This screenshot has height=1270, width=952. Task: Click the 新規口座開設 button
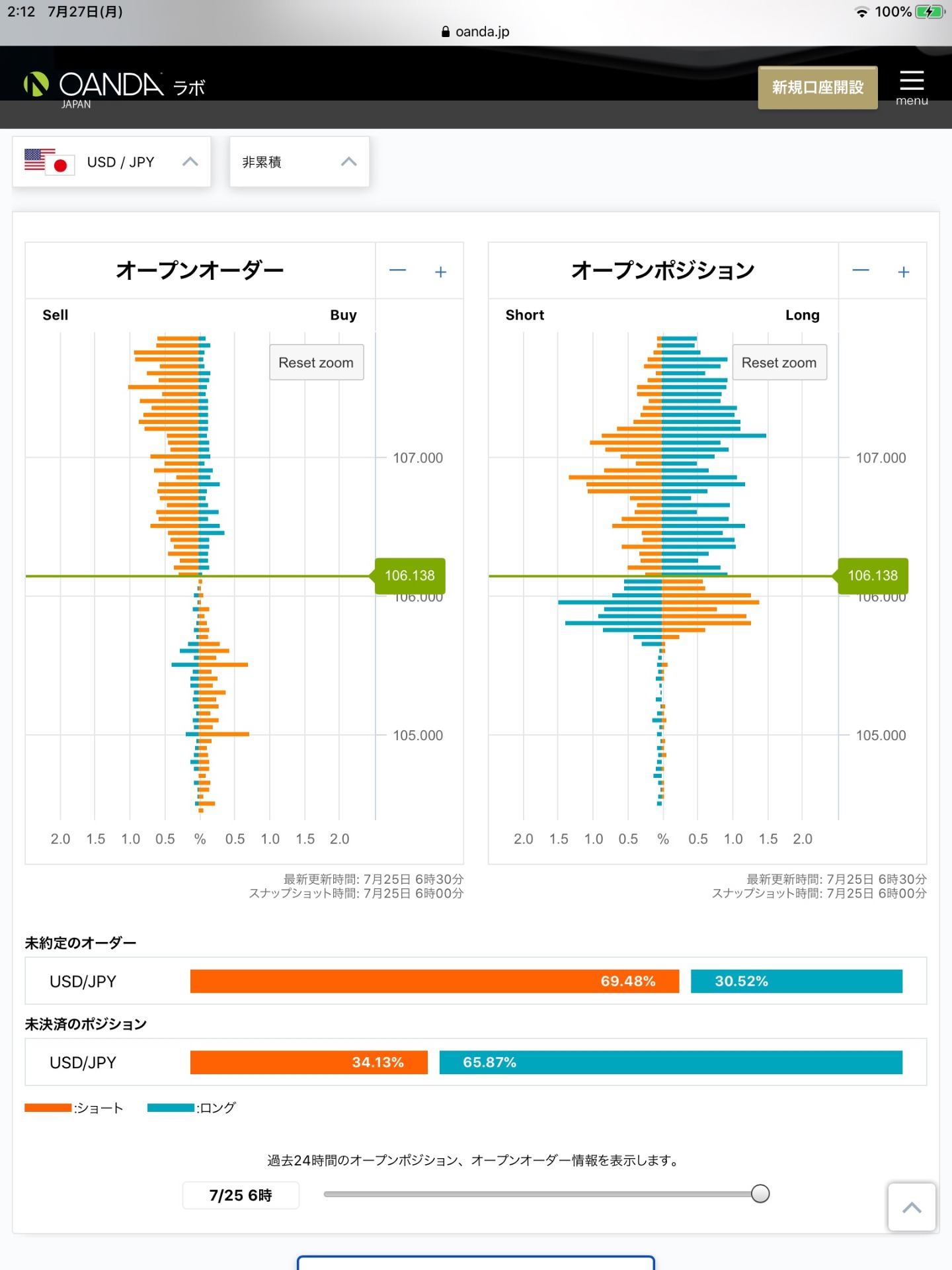817,87
